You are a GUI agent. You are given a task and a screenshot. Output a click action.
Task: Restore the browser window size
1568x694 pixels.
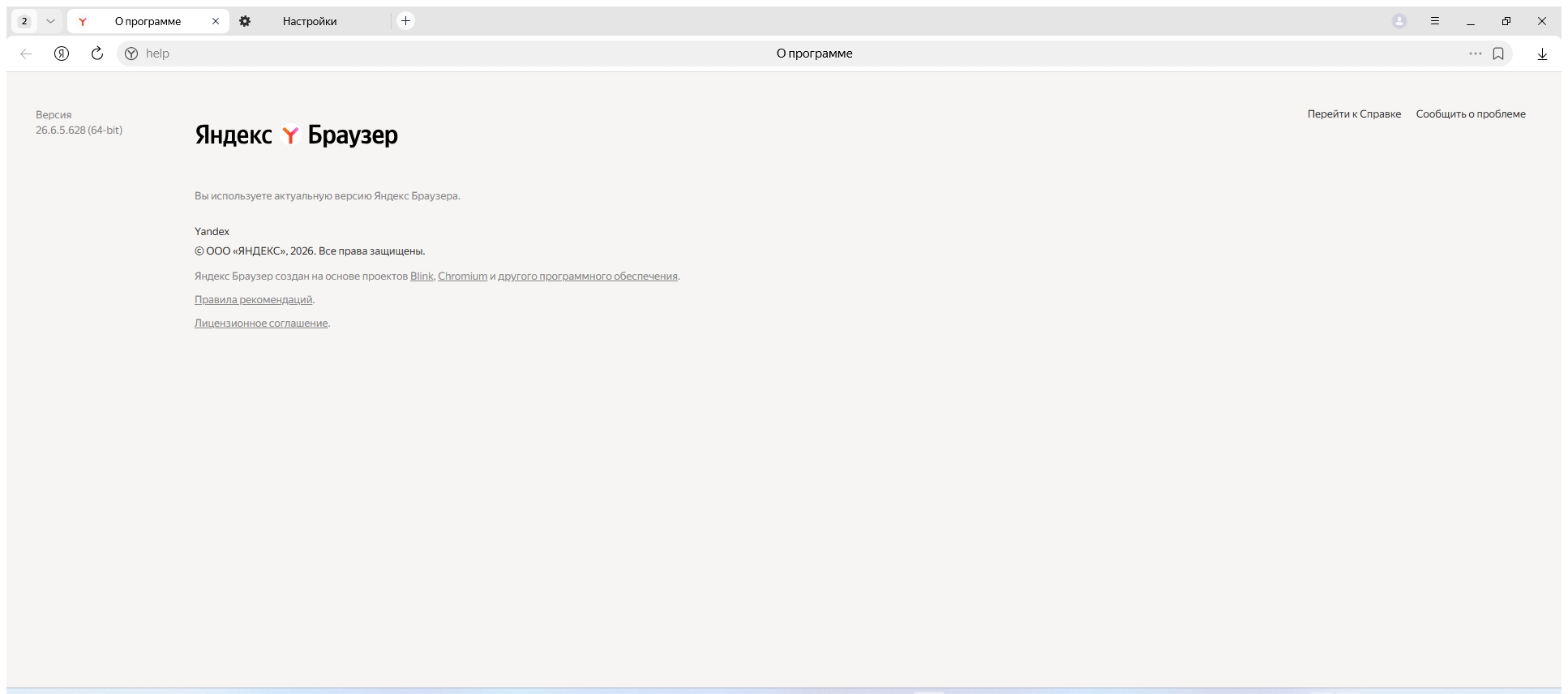click(1506, 21)
